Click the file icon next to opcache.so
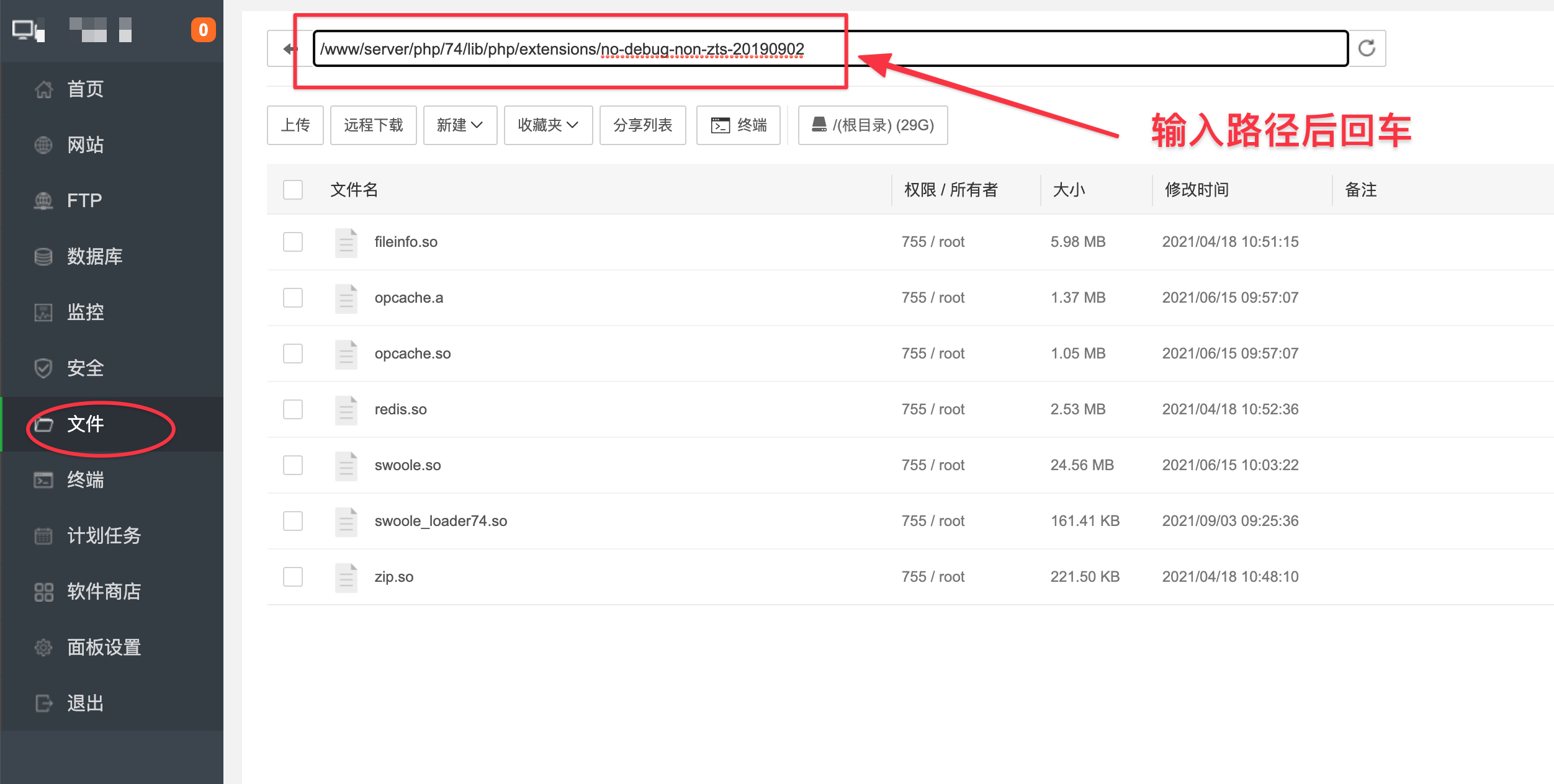The image size is (1554, 784). [x=346, y=354]
